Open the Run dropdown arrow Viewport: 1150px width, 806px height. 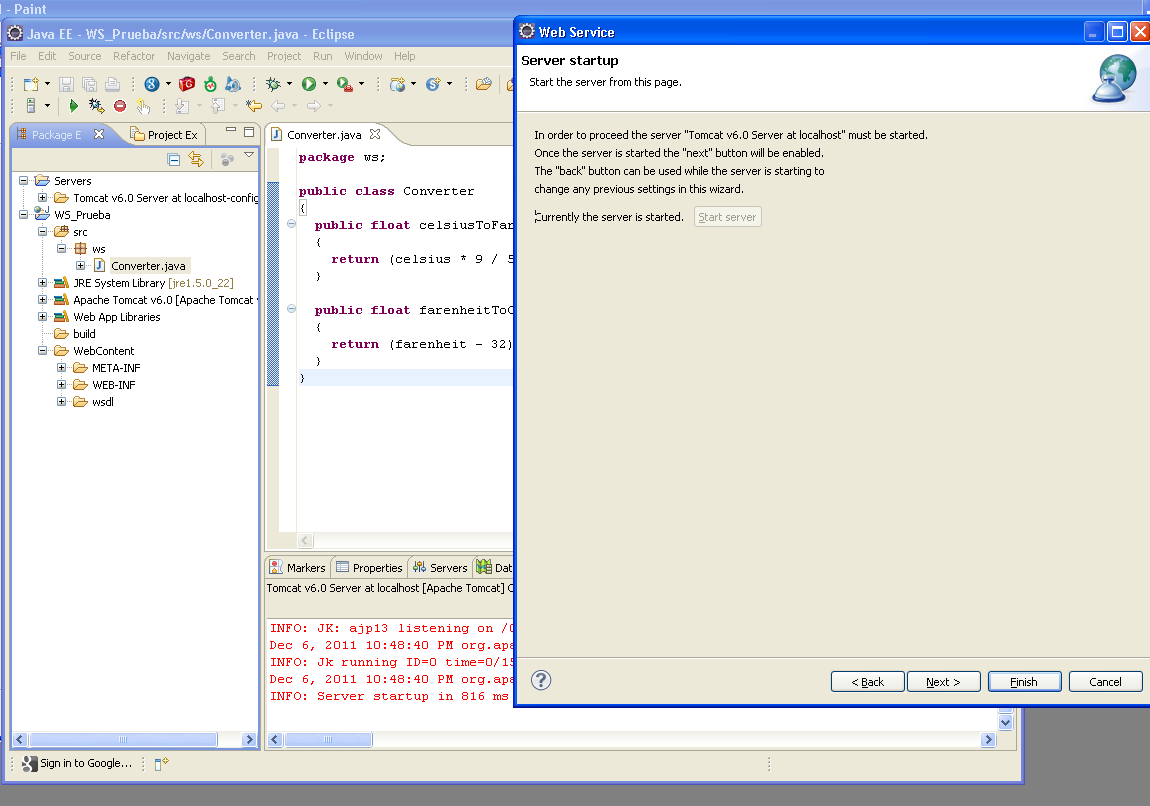pos(325,84)
